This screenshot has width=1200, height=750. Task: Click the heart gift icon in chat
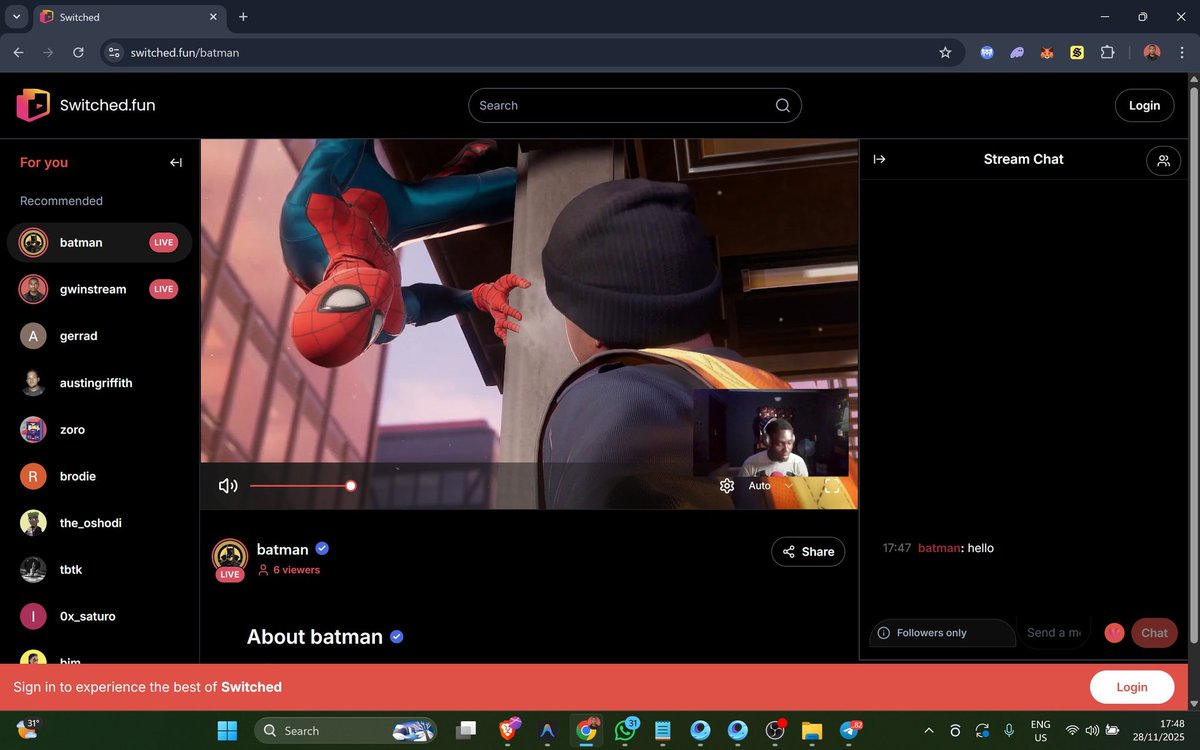point(1114,633)
